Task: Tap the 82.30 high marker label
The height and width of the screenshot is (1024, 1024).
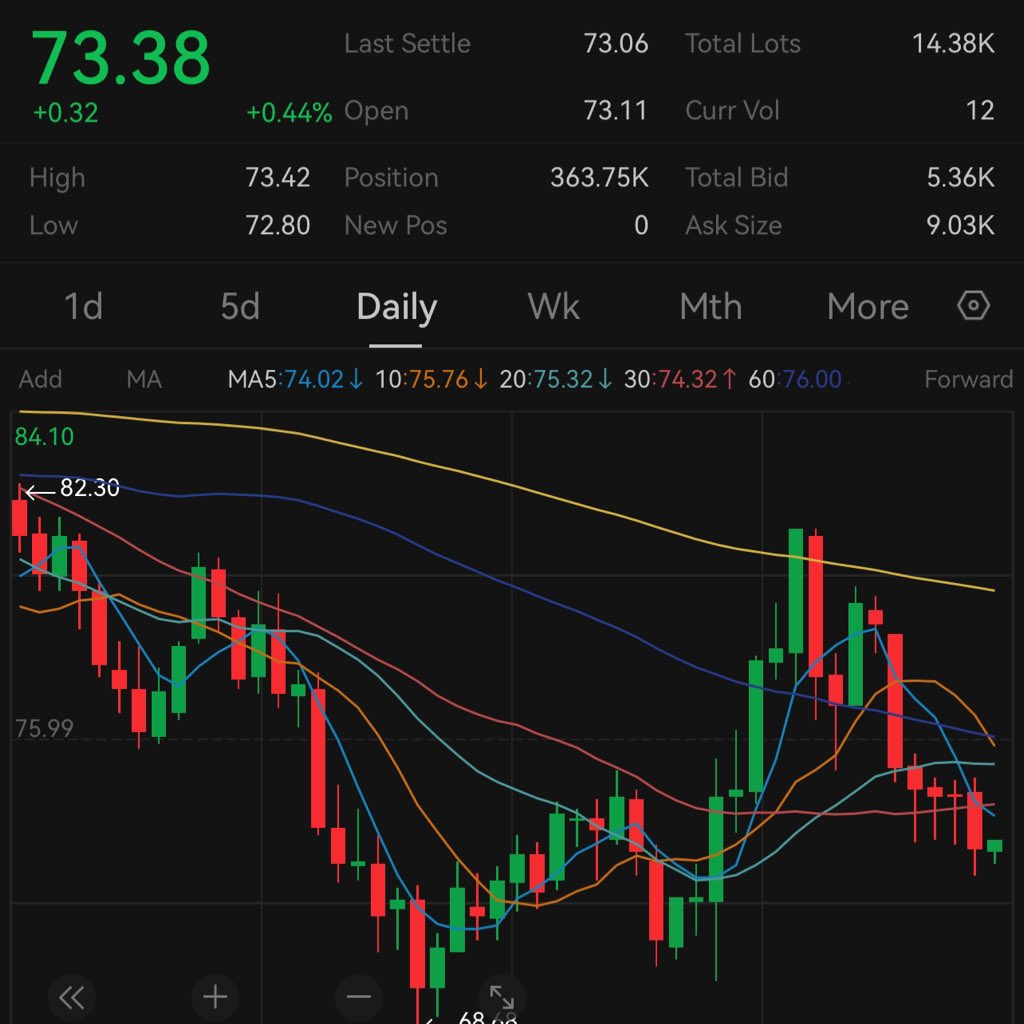Action: tap(89, 488)
